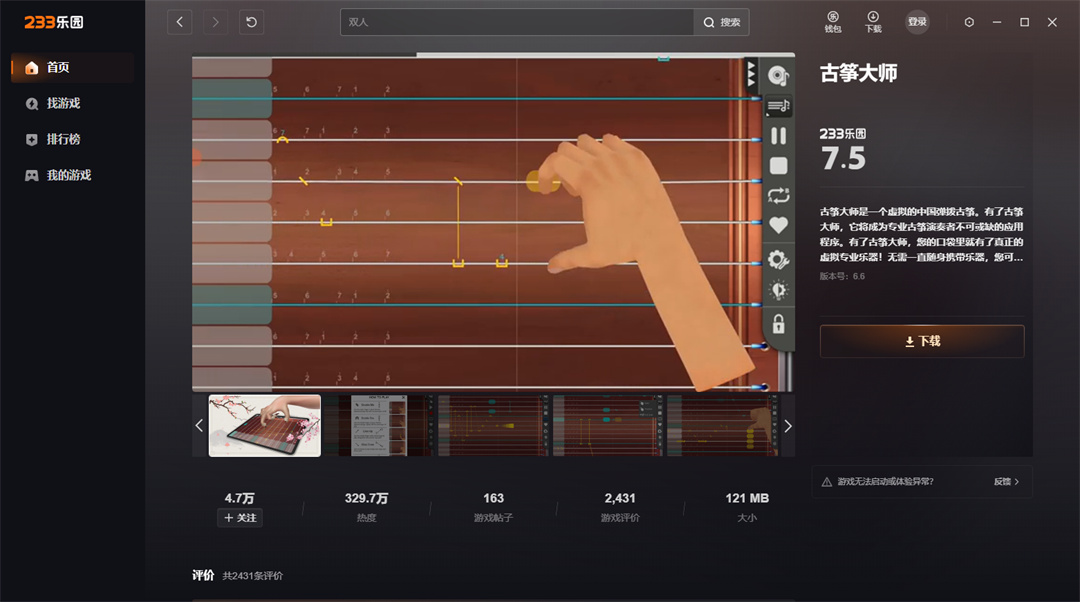Select the fifth thumbnail with hand
The width and height of the screenshot is (1080, 602).
pos(723,426)
